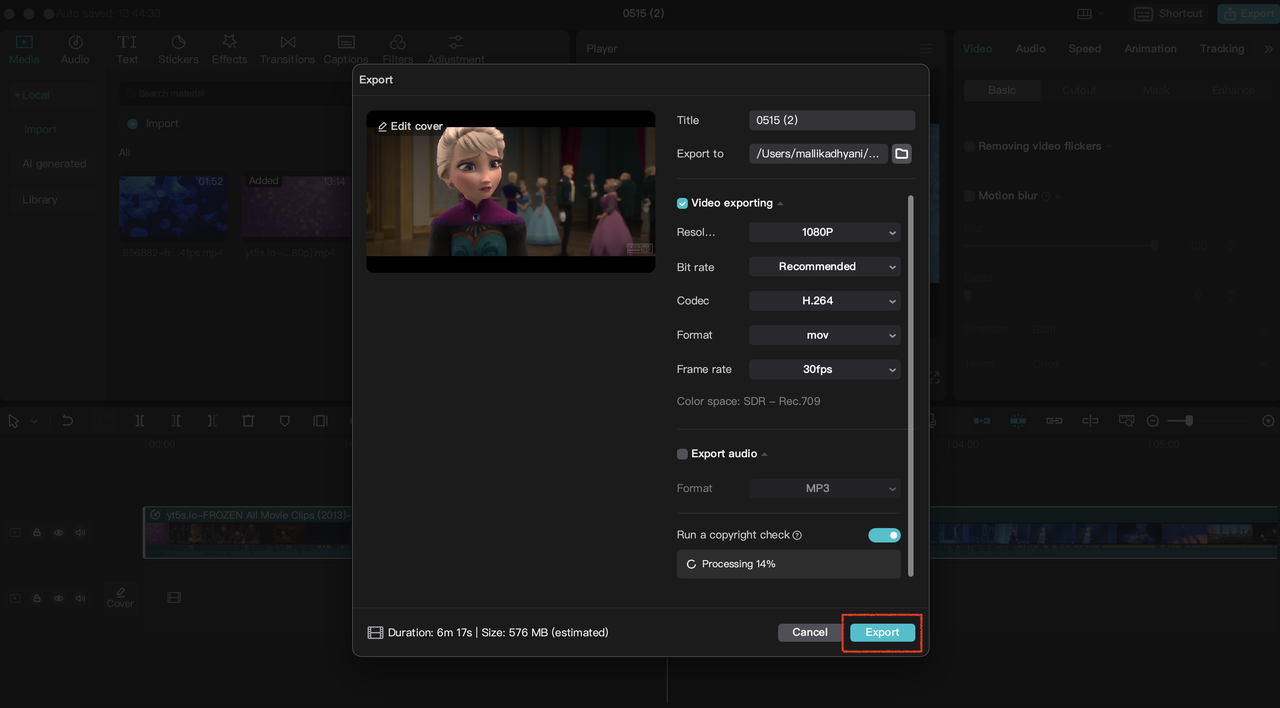The width and height of the screenshot is (1280, 708).
Task: Click the Shortcut button in title bar
Action: pyautogui.click(x=1169, y=14)
